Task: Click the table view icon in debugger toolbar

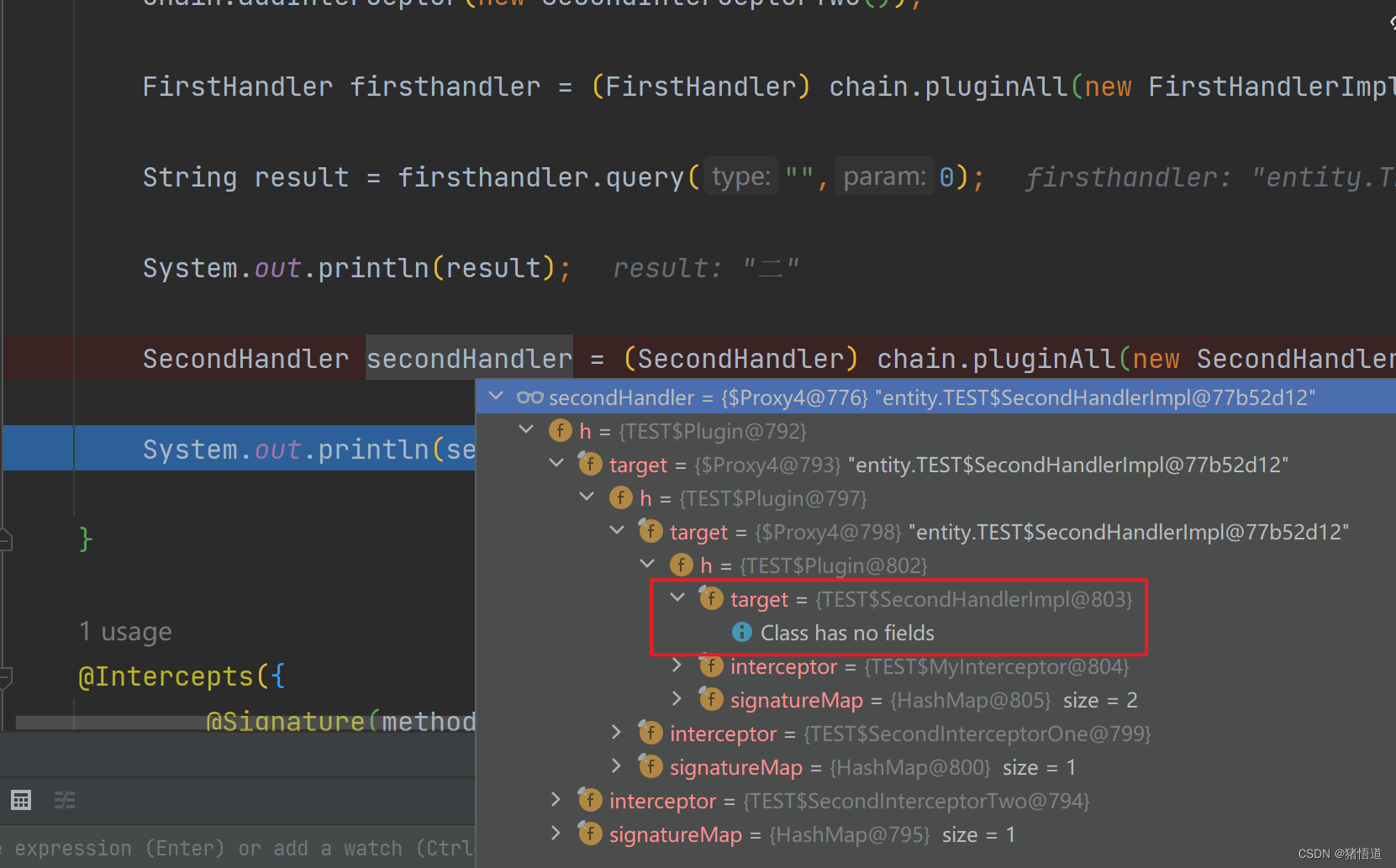Action: pyautogui.click(x=21, y=800)
